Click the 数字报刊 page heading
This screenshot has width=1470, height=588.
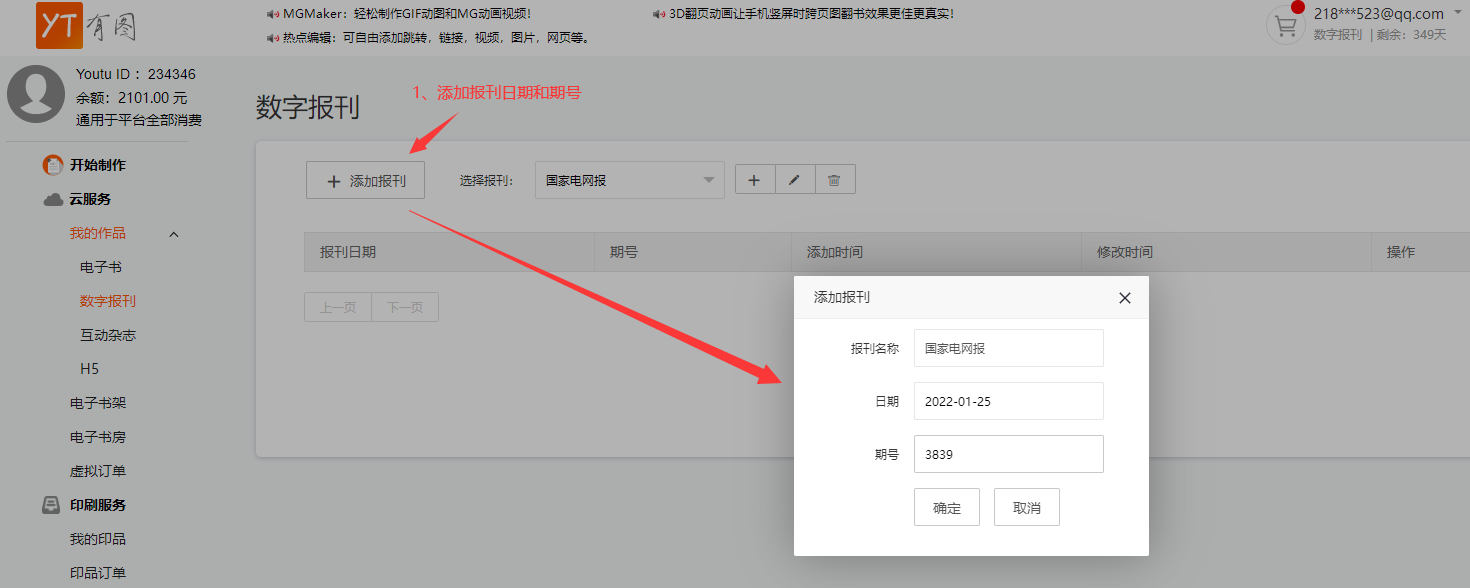(308, 107)
